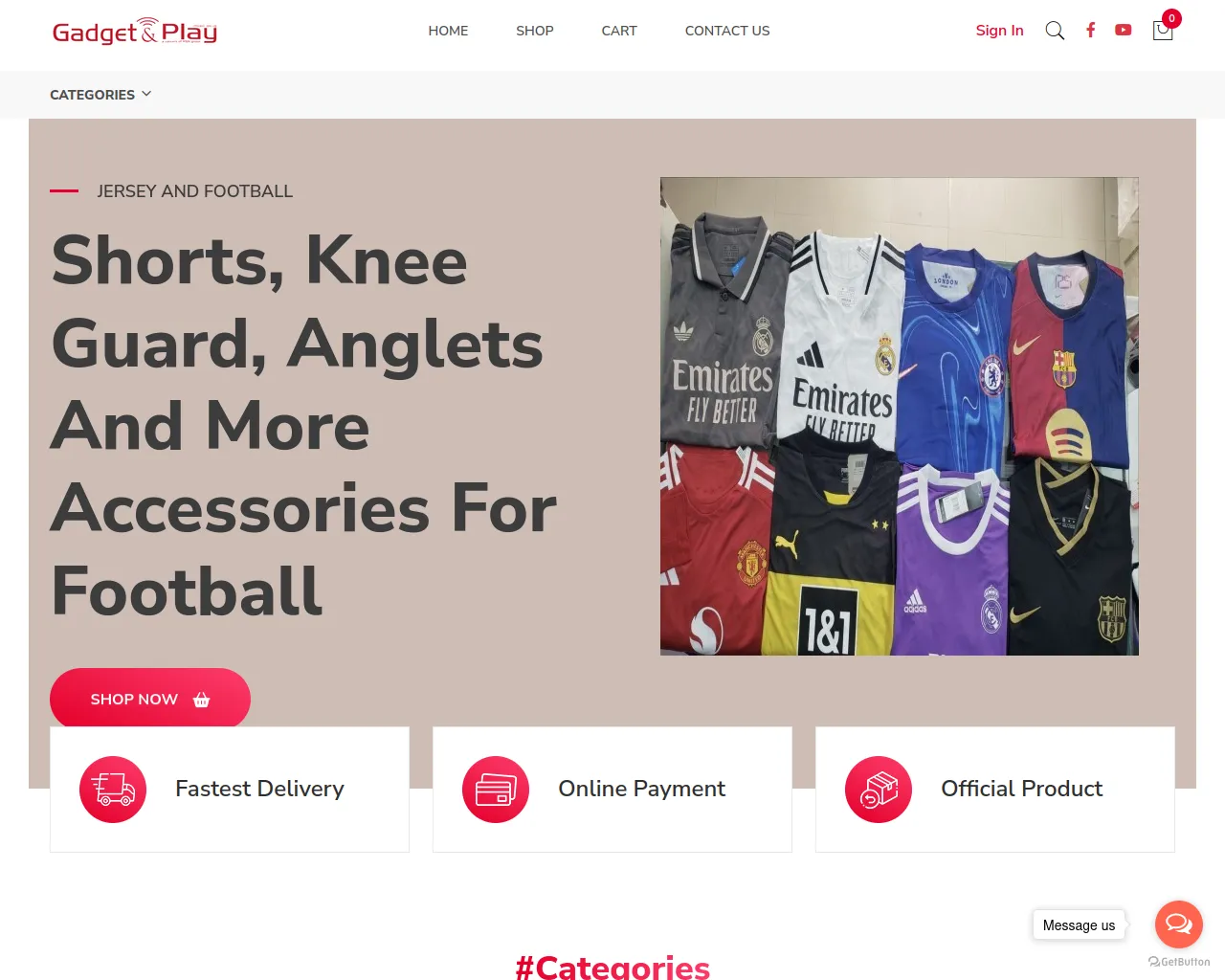Open the CART menu item
The image size is (1225, 980).
[619, 31]
